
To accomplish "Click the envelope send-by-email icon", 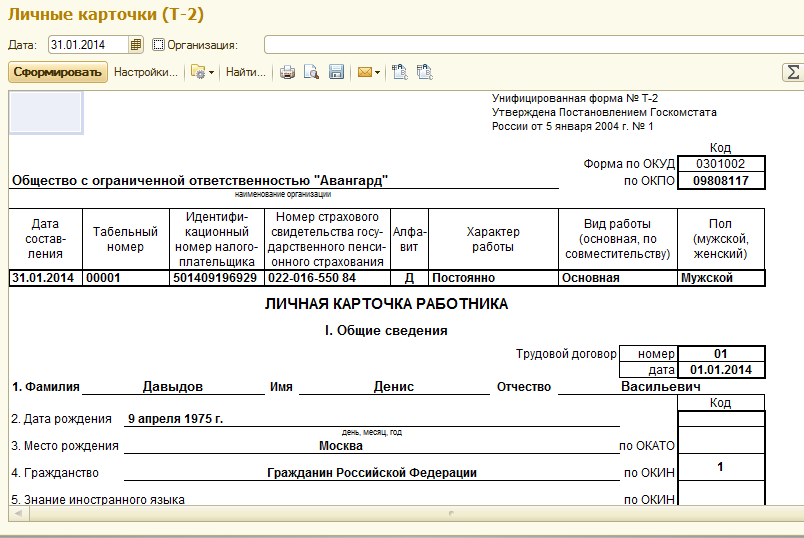I will tap(364, 72).
